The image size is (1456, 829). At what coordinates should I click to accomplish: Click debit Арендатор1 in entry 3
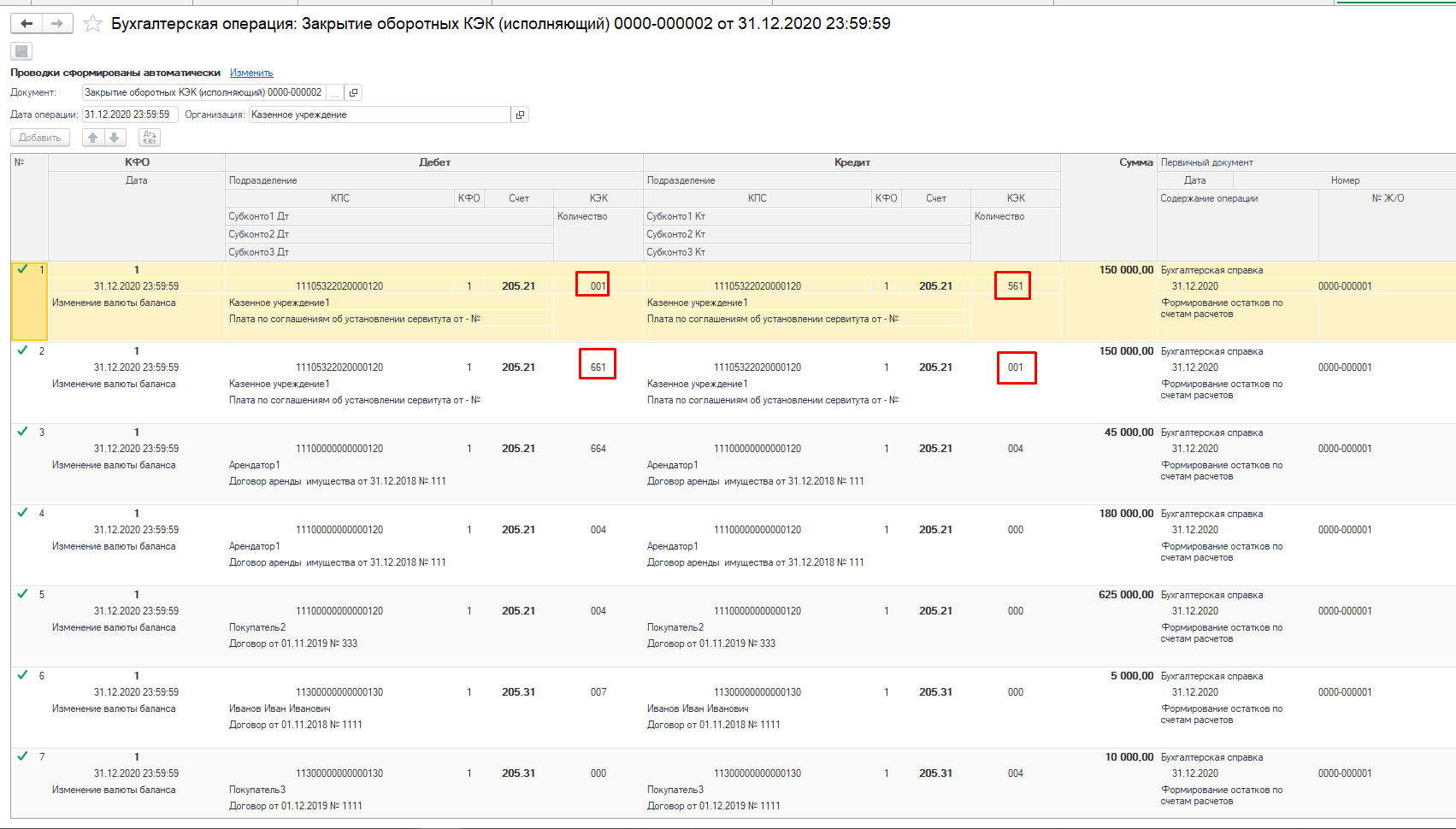pyautogui.click(x=255, y=465)
